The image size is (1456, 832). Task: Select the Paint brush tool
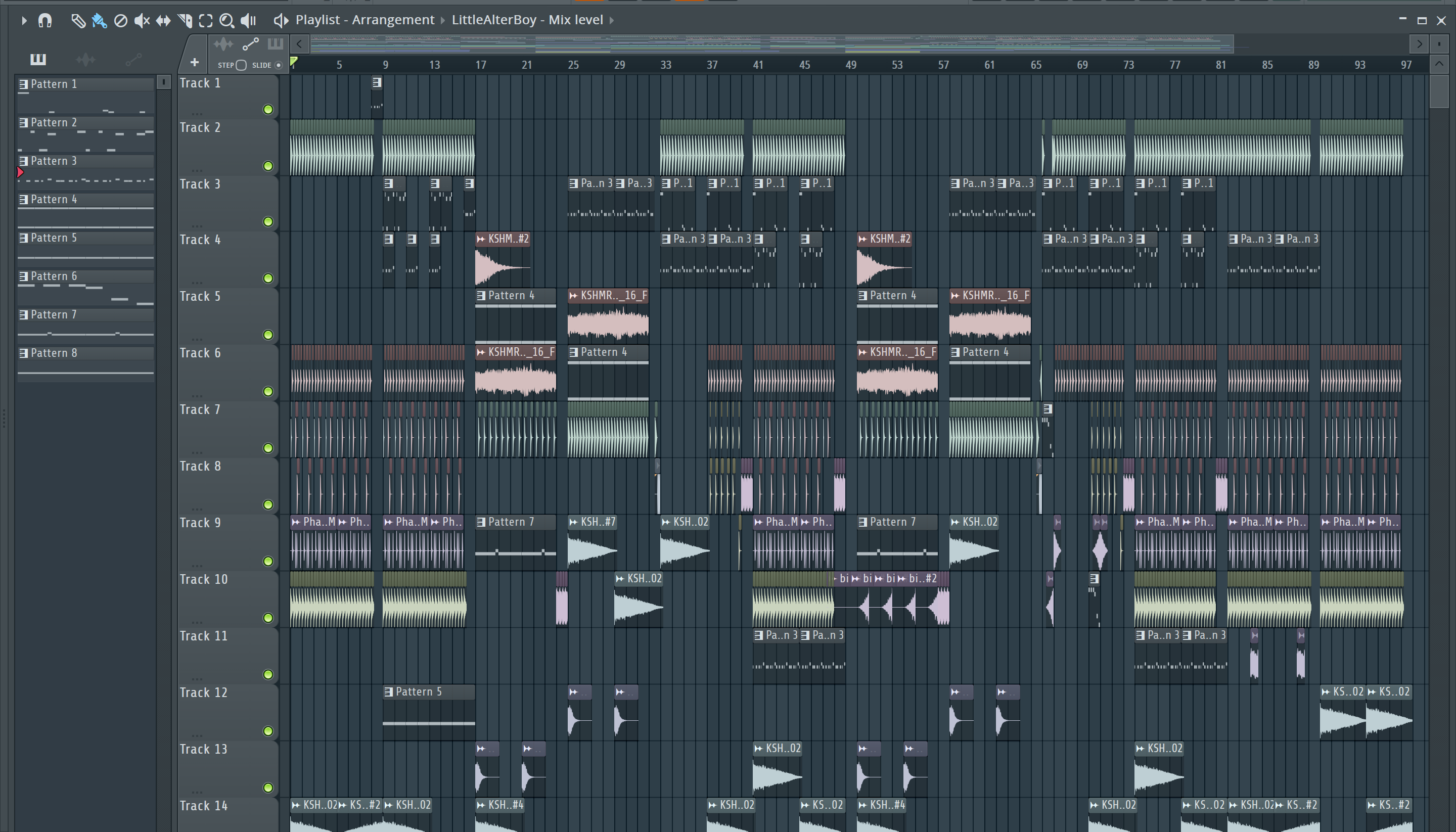99,21
